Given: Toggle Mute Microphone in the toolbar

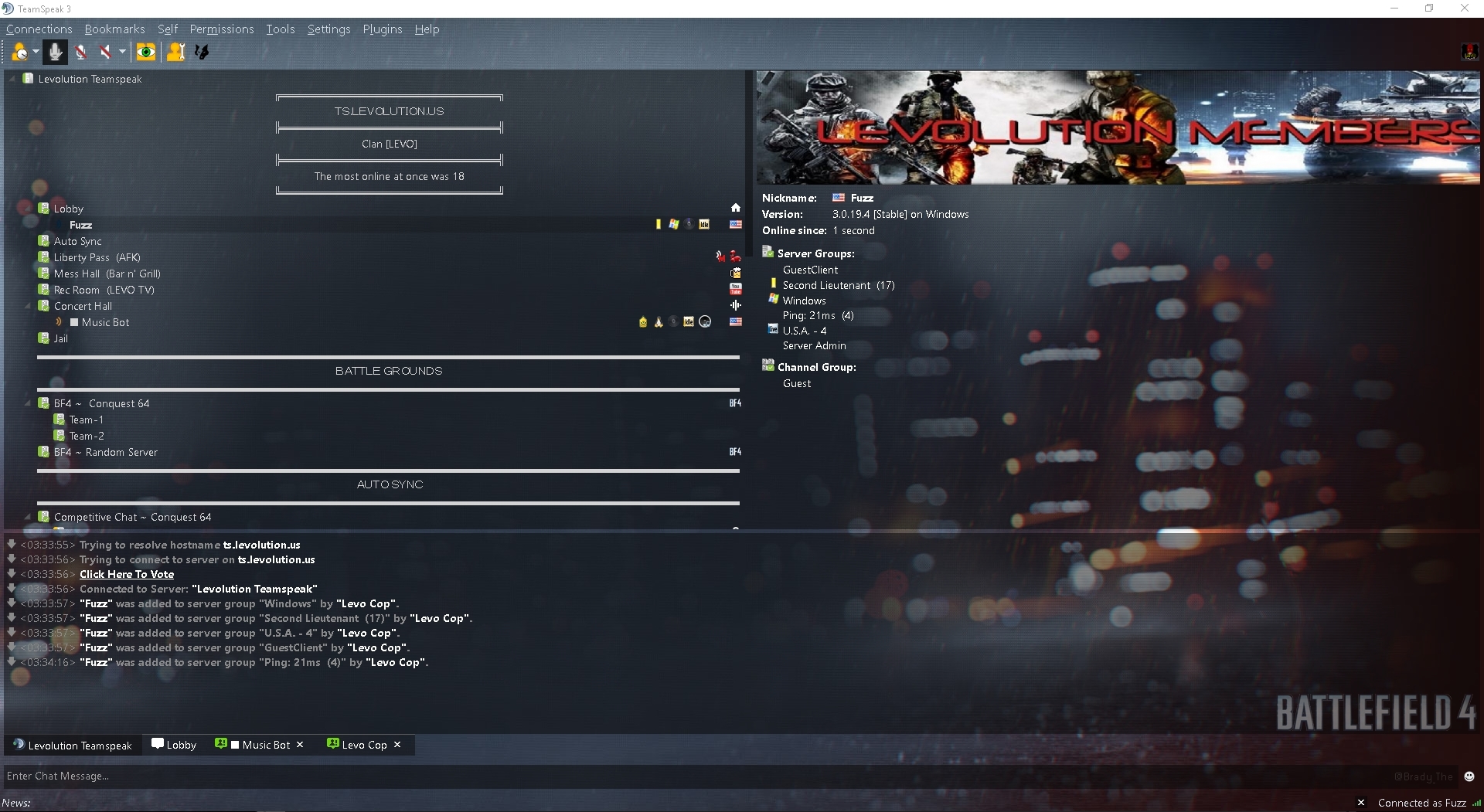Looking at the screenshot, I should tap(80, 52).
